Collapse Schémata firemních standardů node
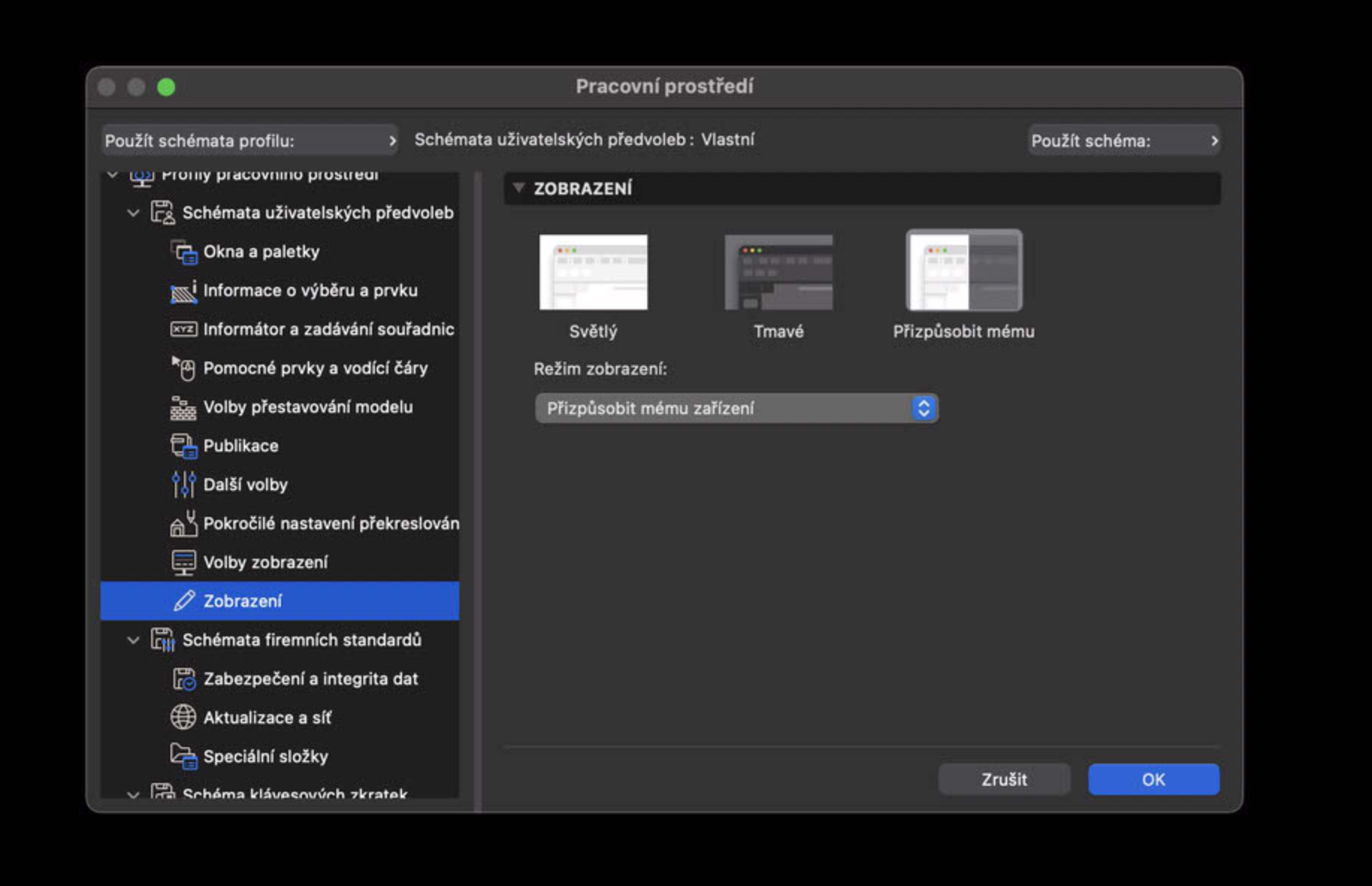This screenshot has width=1372, height=886. click(133, 640)
